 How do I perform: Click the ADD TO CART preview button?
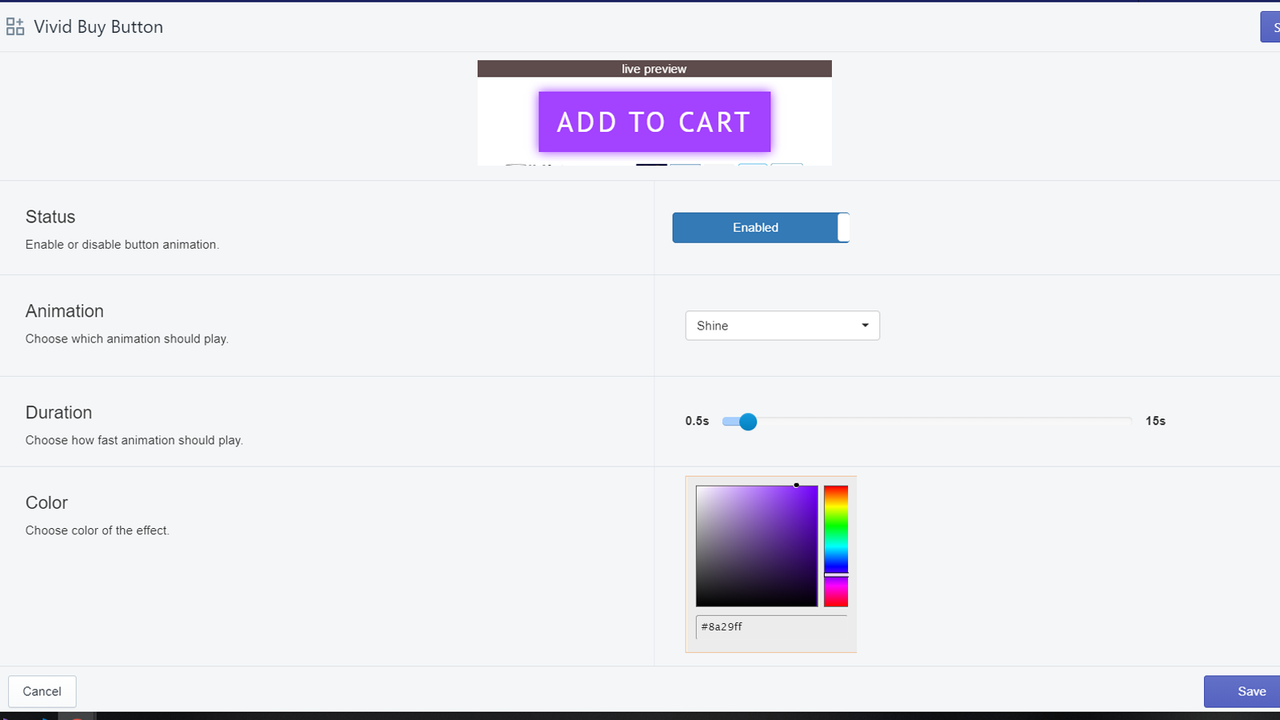point(654,121)
